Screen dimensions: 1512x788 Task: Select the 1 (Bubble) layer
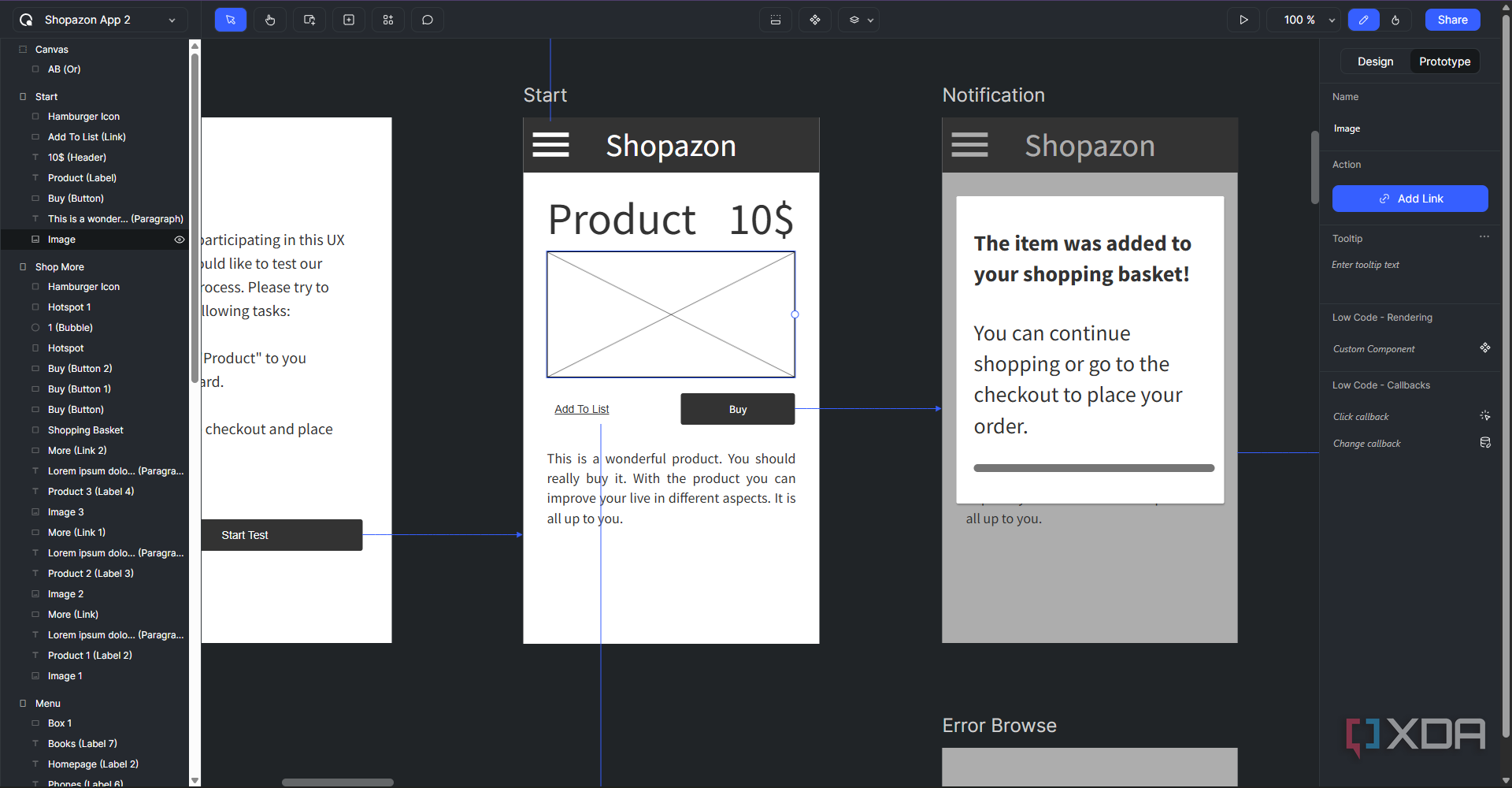[x=70, y=328]
